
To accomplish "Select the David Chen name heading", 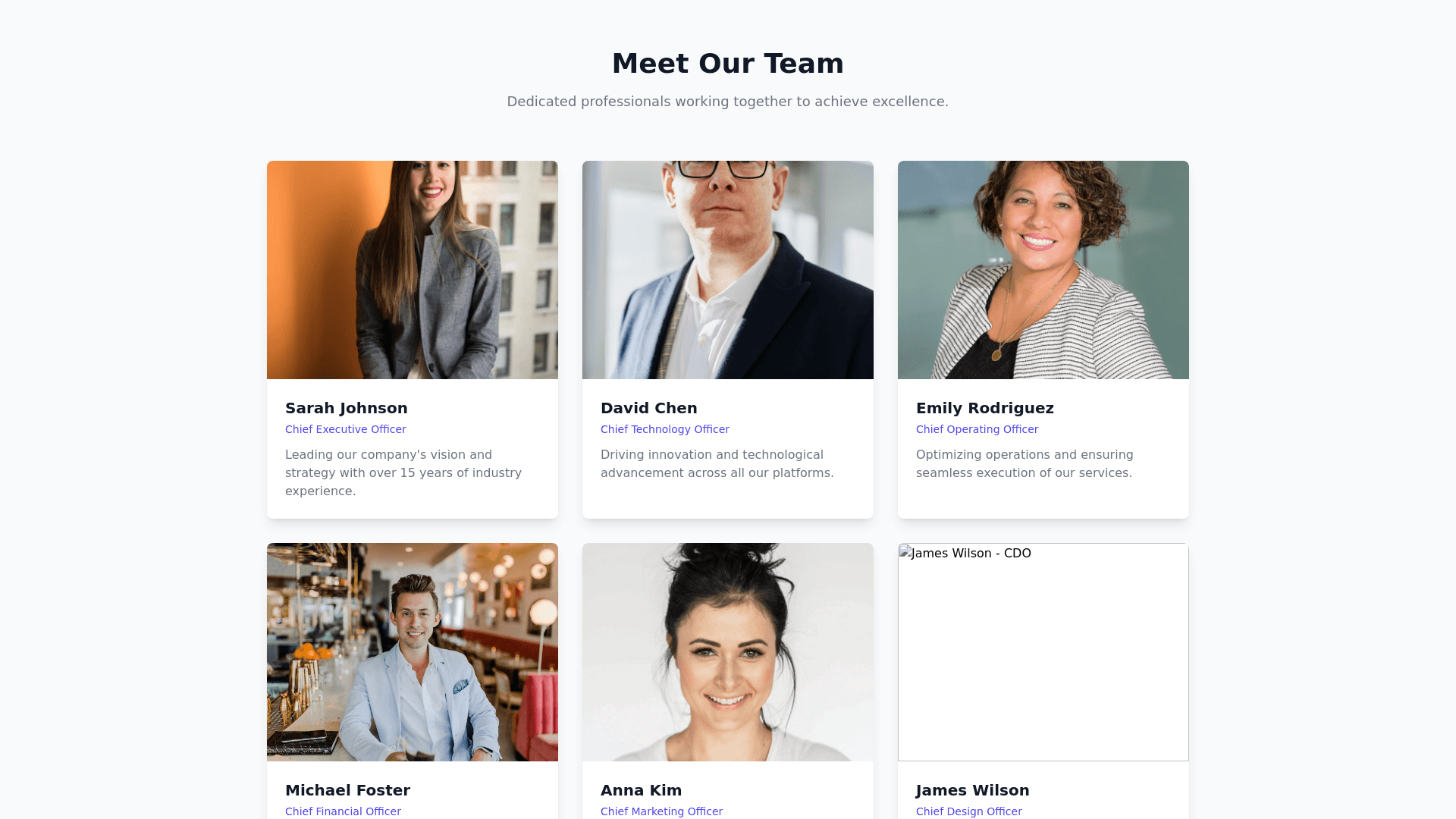I will click(x=649, y=408).
